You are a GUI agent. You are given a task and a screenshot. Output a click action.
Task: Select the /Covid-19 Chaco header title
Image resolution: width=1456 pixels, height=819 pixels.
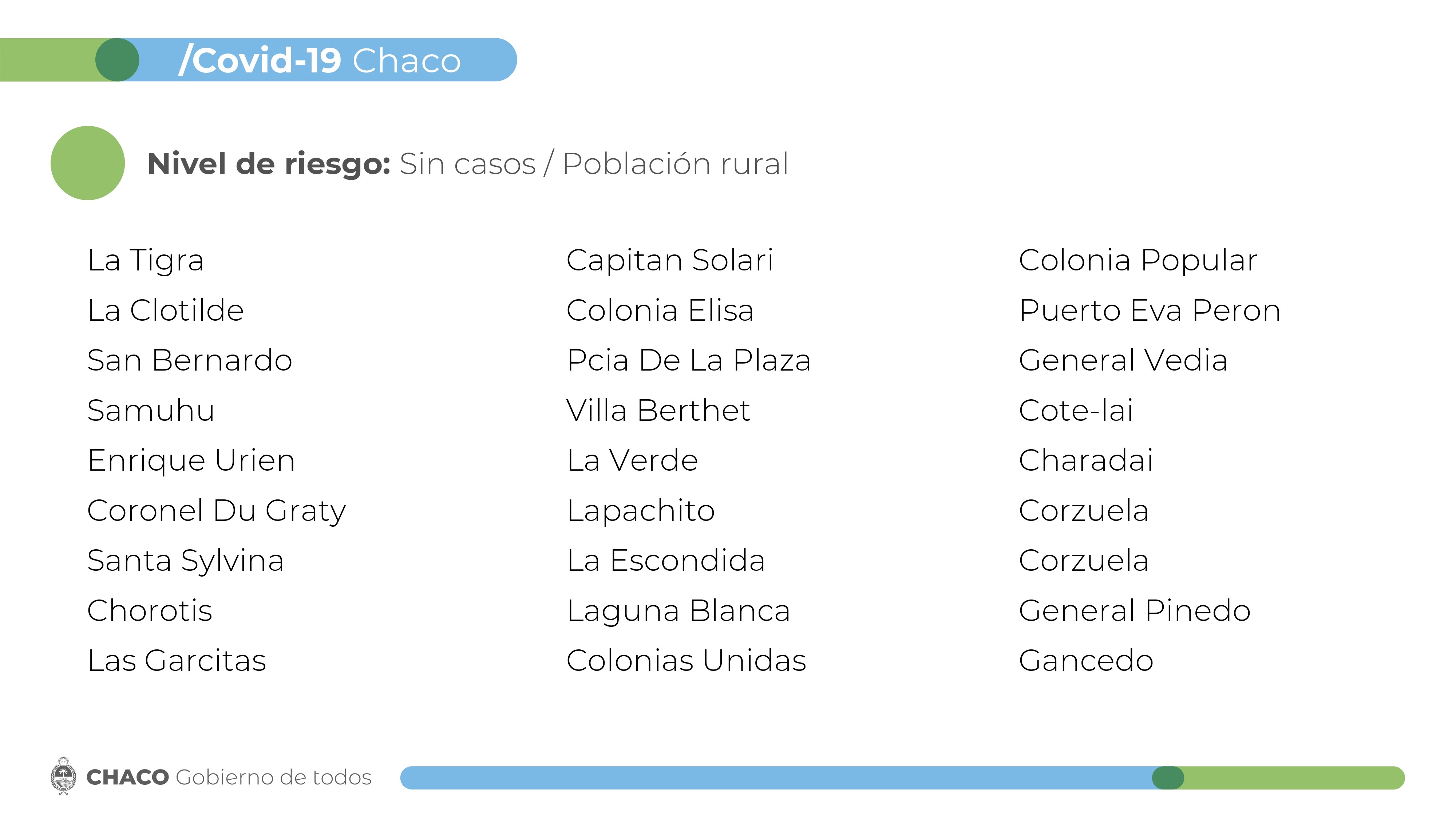pyautogui.click(x=320, y=60)
